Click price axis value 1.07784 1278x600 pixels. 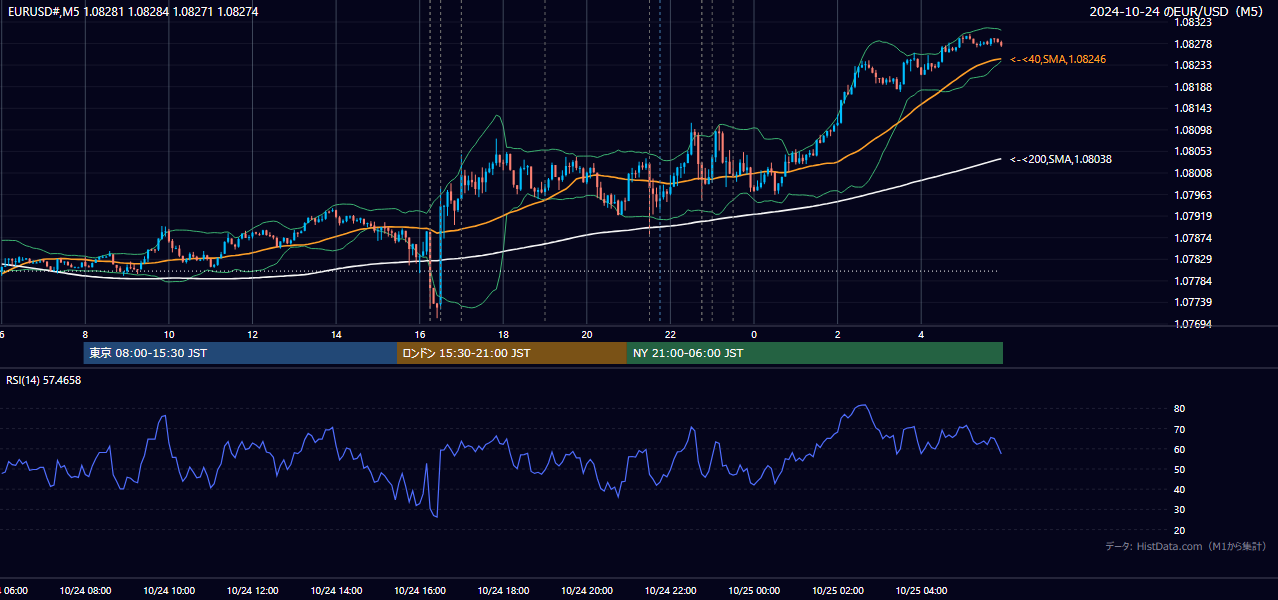pos(1195,281)
